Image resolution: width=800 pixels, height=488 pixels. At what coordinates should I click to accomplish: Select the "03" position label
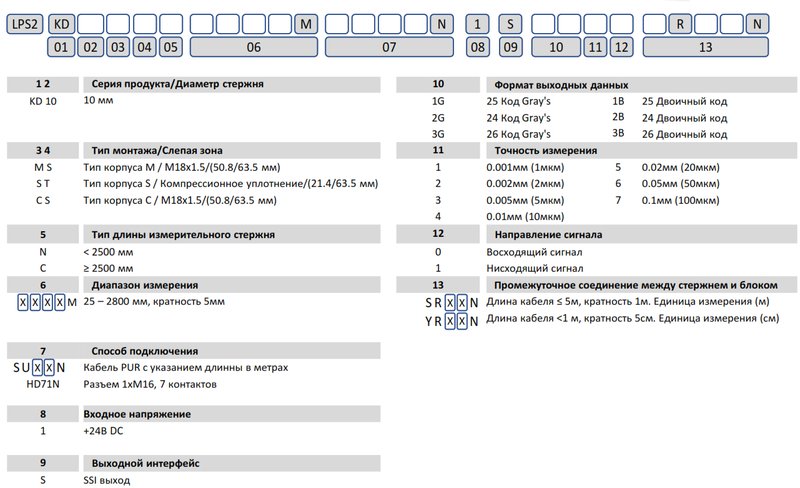click(x=118, y=47)
